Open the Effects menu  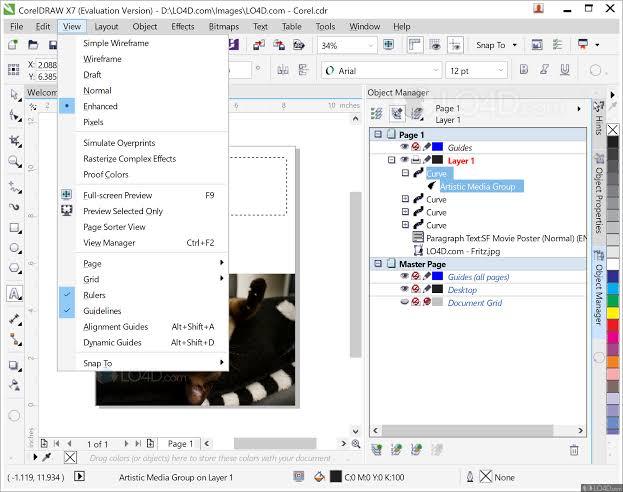pos(183,27)
